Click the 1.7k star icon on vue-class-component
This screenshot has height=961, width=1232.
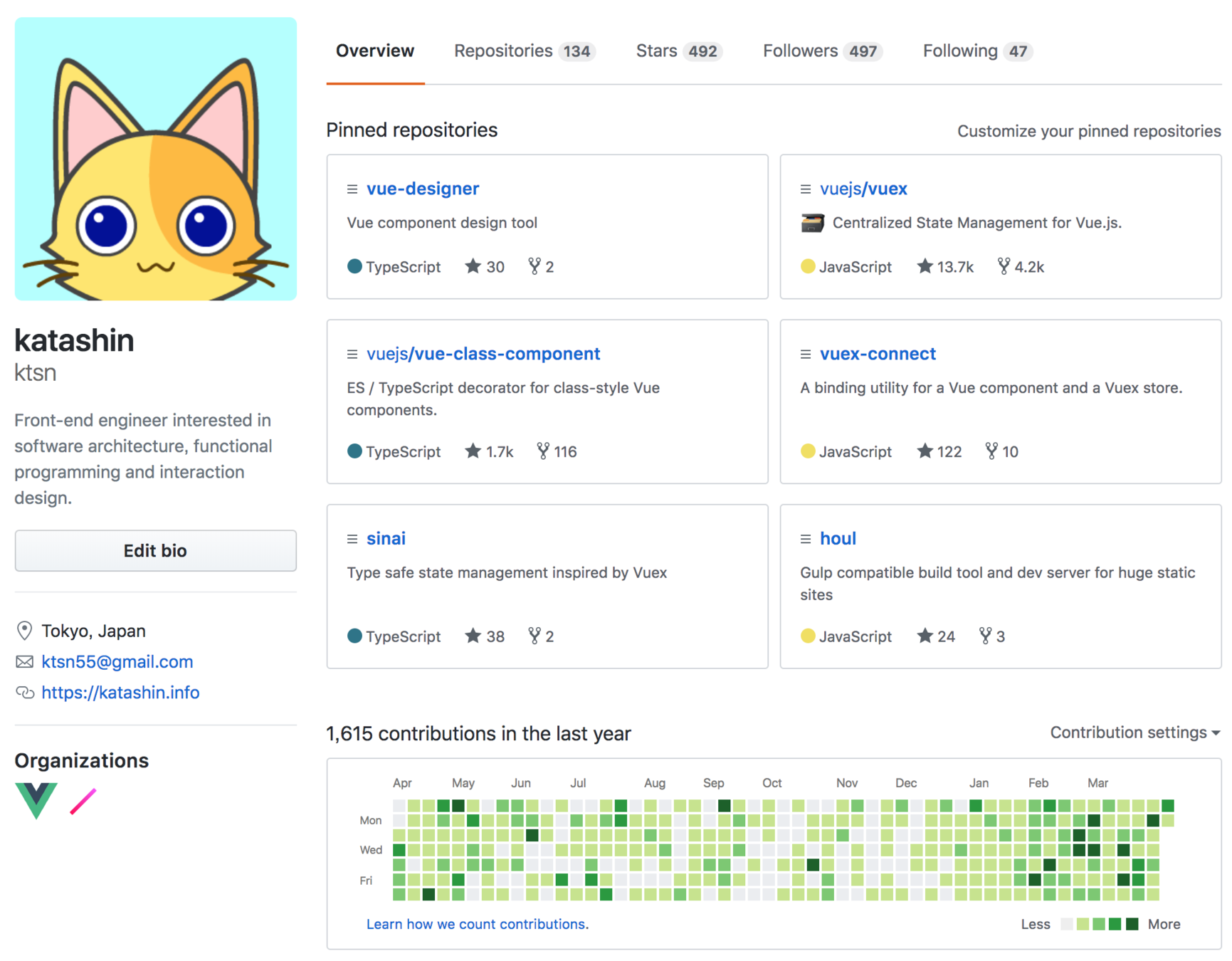click(x=473, y=451)
